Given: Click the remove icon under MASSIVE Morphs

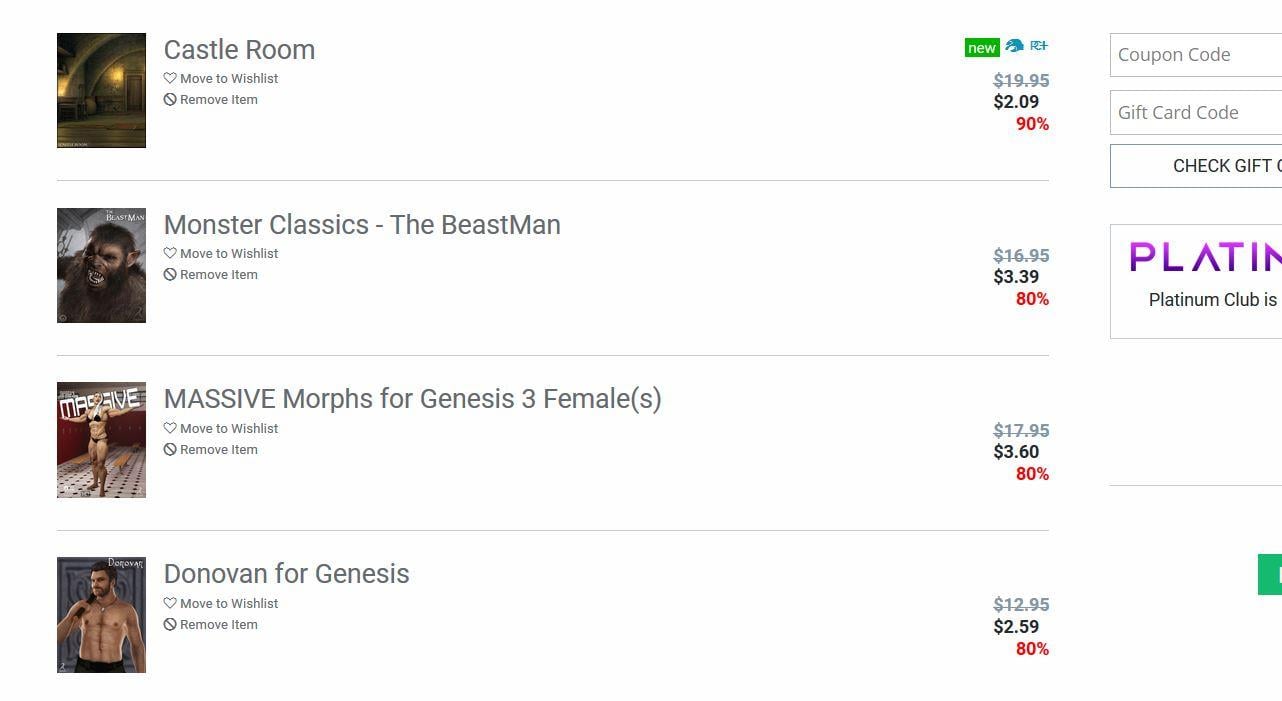Looking at the screenshot, I should click(170, 450).
